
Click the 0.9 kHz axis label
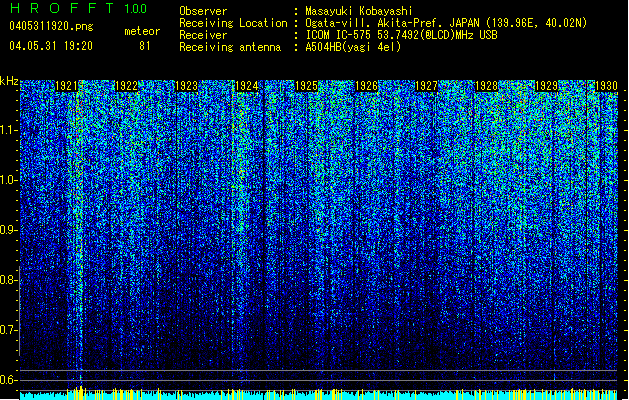pos(8,230)
